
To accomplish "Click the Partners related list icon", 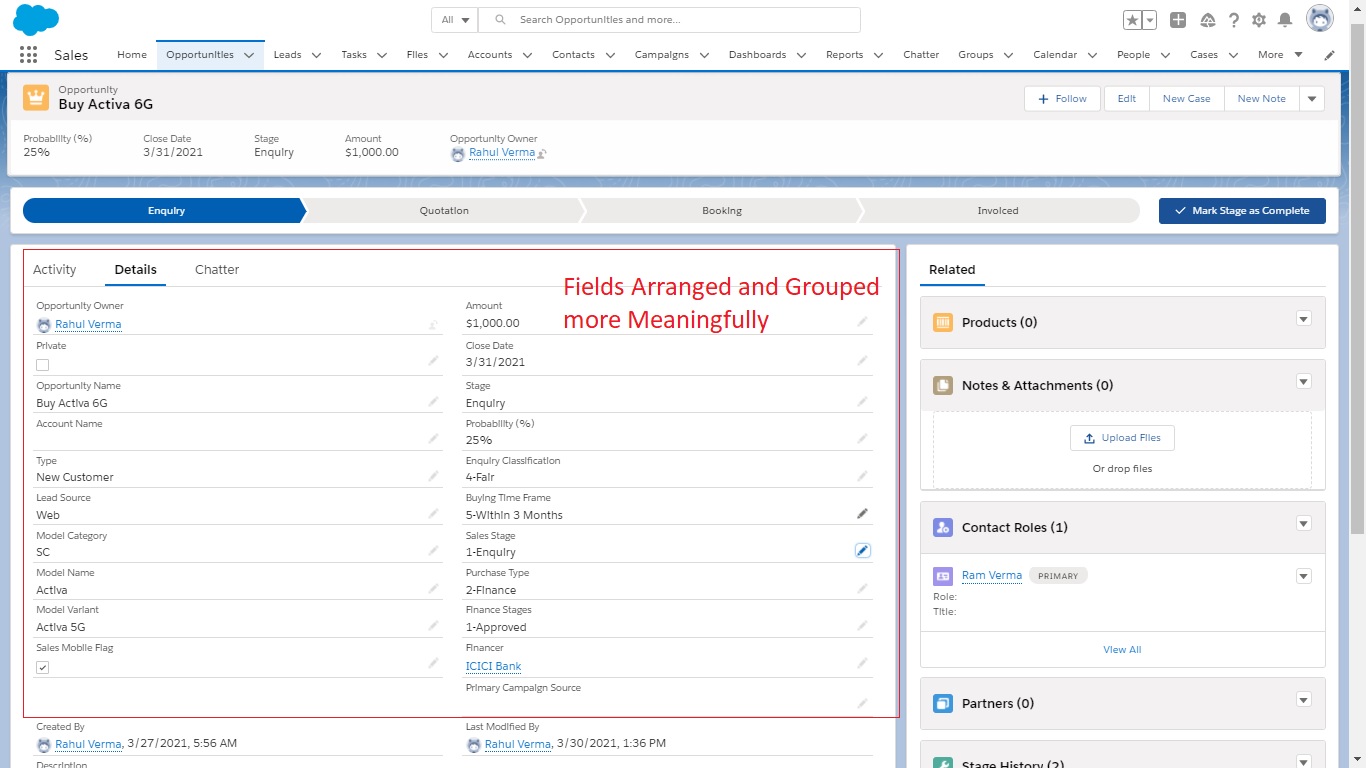I will (942, 703).
